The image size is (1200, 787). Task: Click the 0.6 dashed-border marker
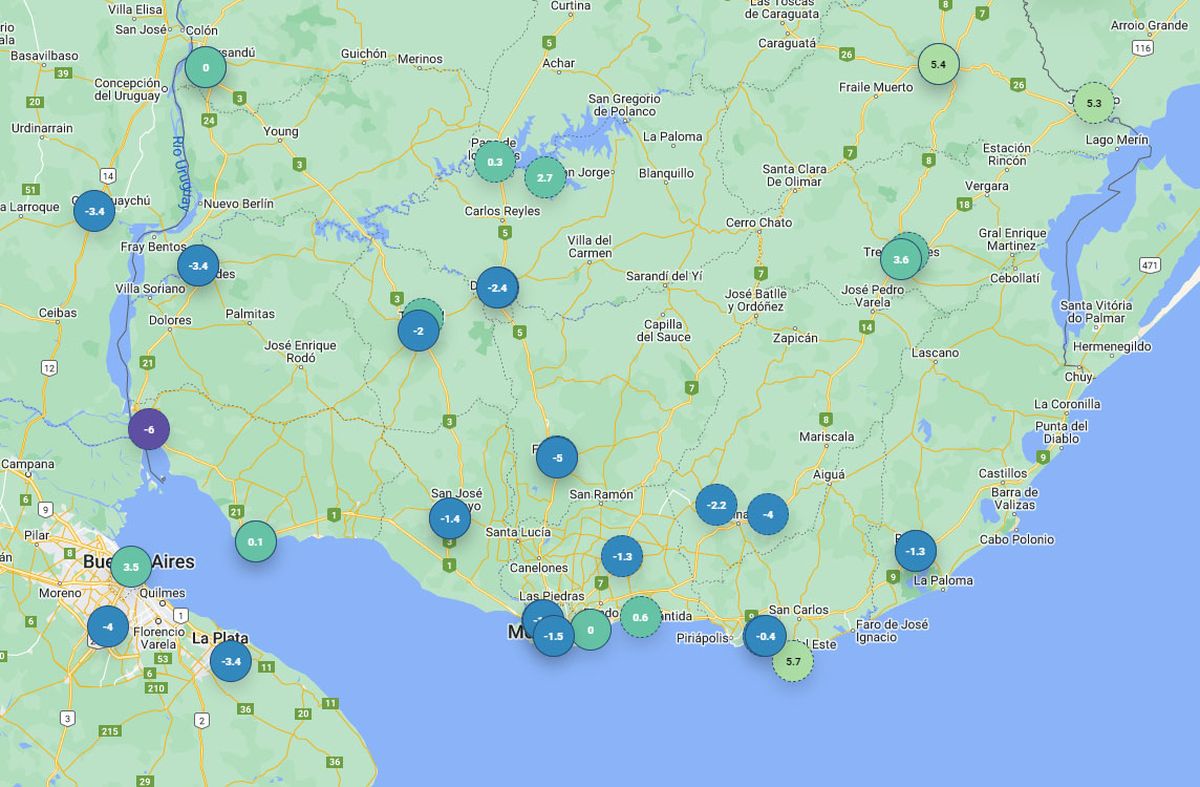coord(640,617)
